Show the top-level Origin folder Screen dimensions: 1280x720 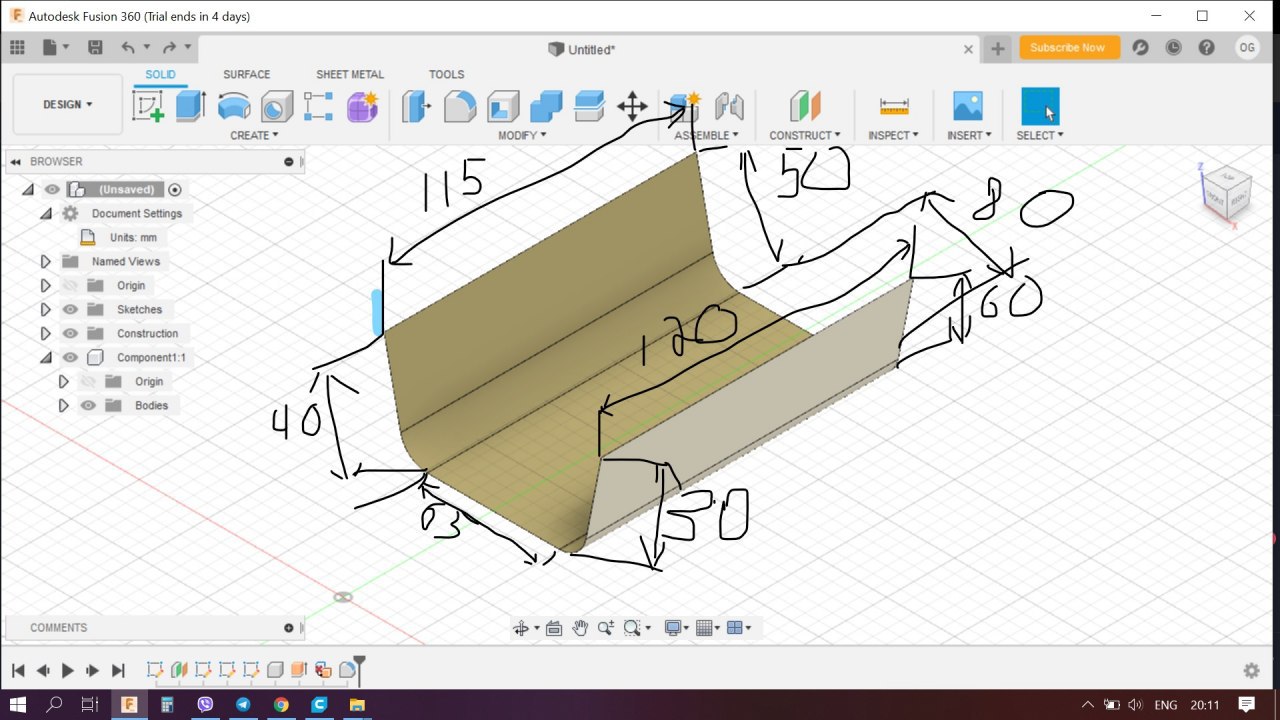[x=70, y=285]
